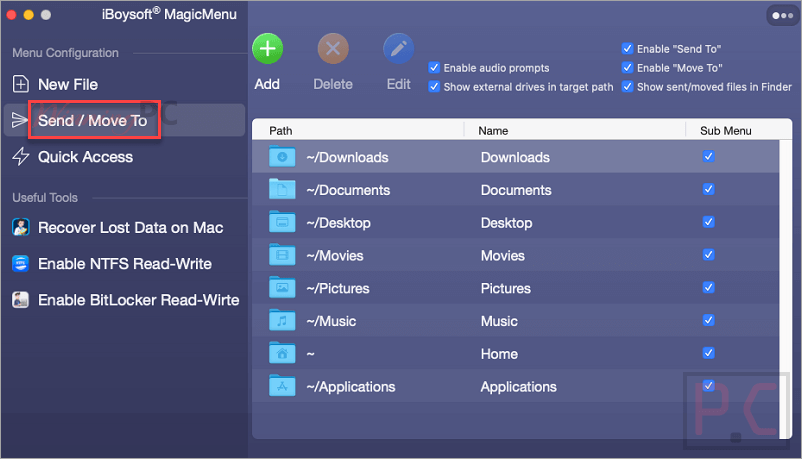The width and height of the screenshot is (802, 459).
Task: Click the Send / Move To paper-plane icon
Action: 19,120
